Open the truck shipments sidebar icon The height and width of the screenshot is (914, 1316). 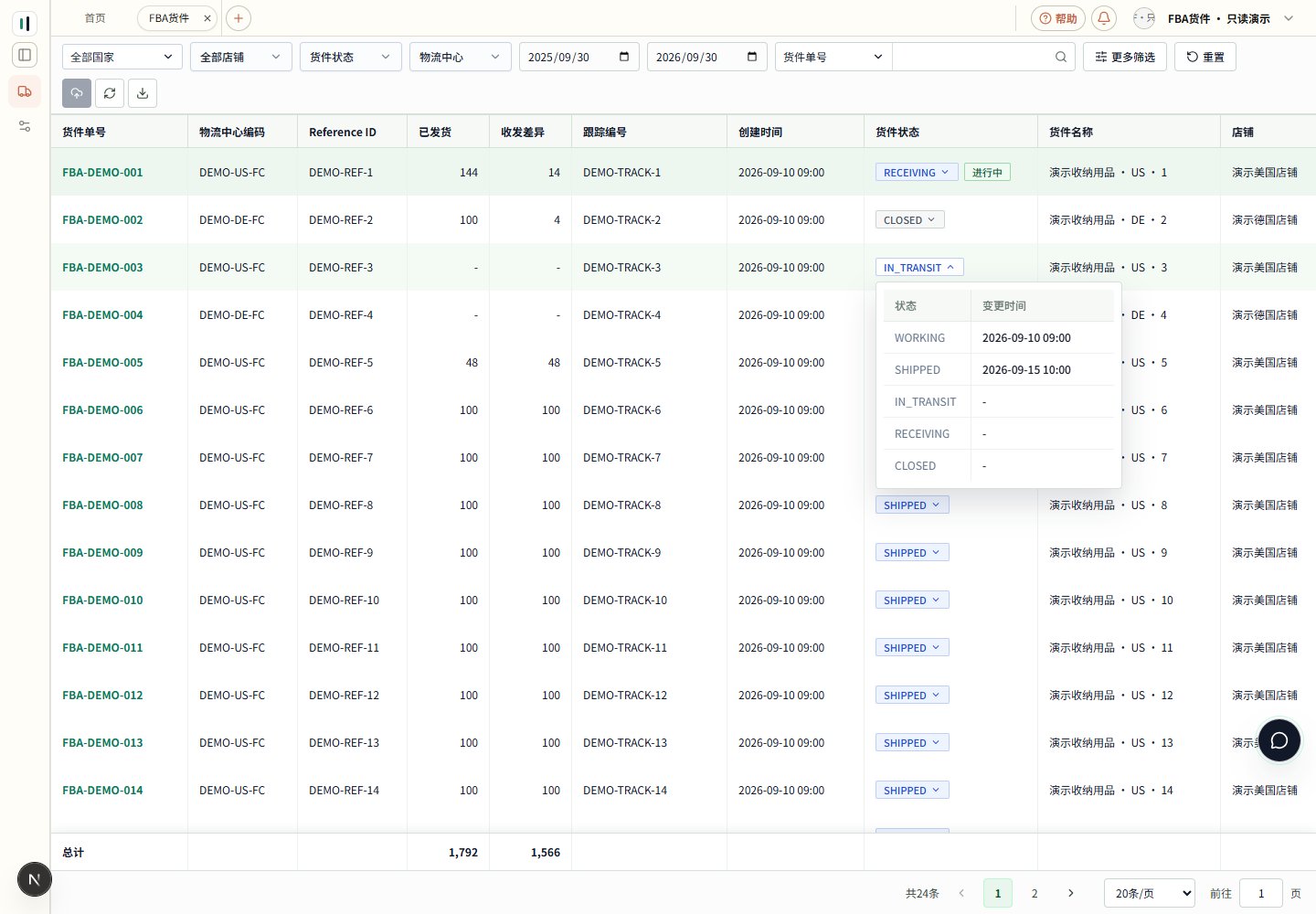click(x=25, y=91)
